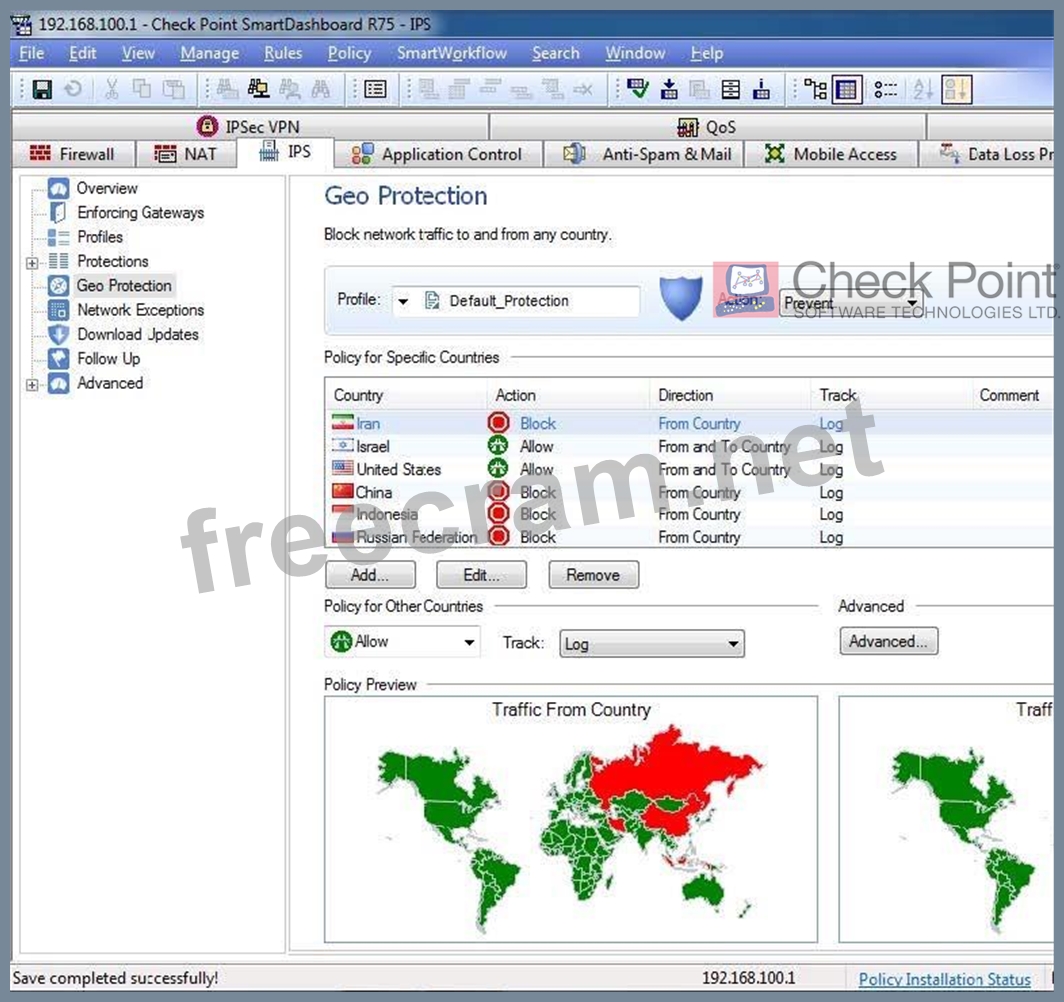Click the Edit... button
Screen dimensions: 1064x1002
[x=481, y=575]
